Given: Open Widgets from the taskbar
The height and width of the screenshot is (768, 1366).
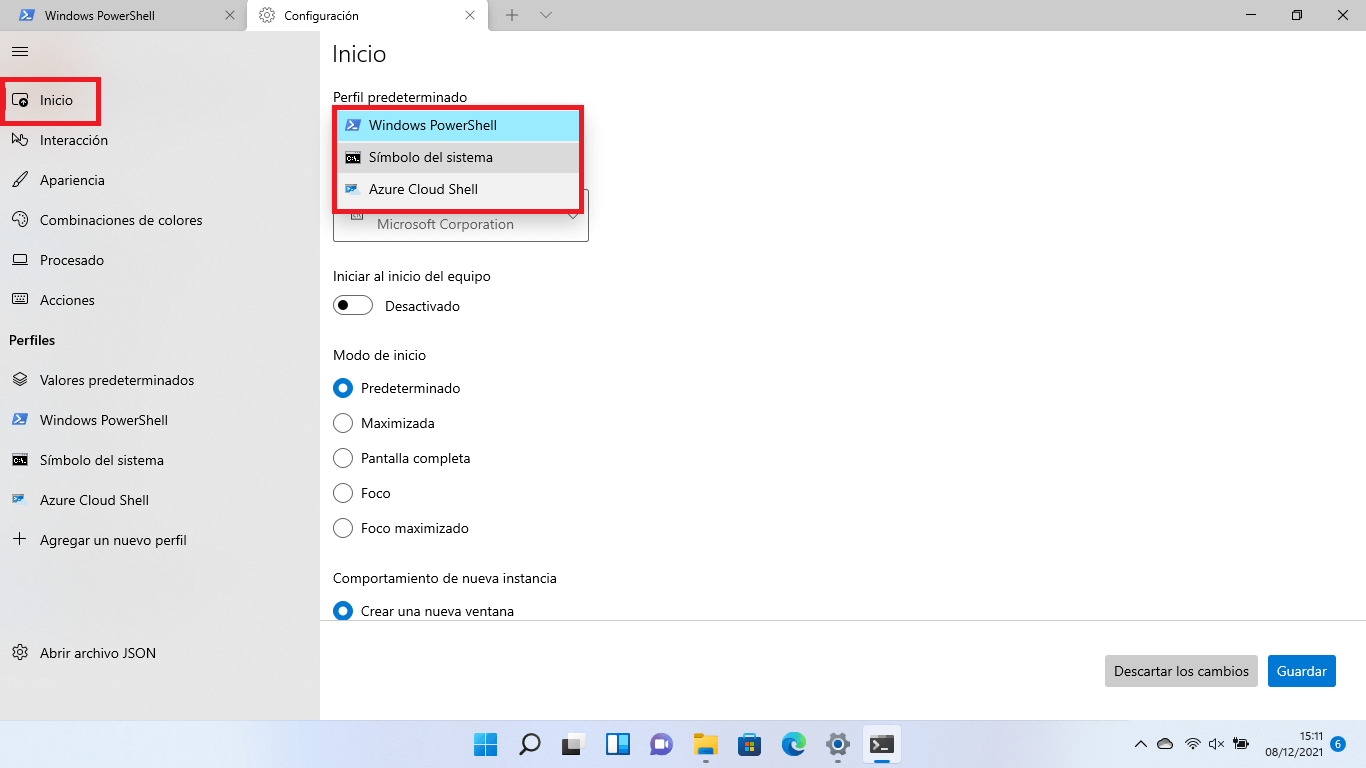Looking at the screenshot, I should tap(617, 744).
